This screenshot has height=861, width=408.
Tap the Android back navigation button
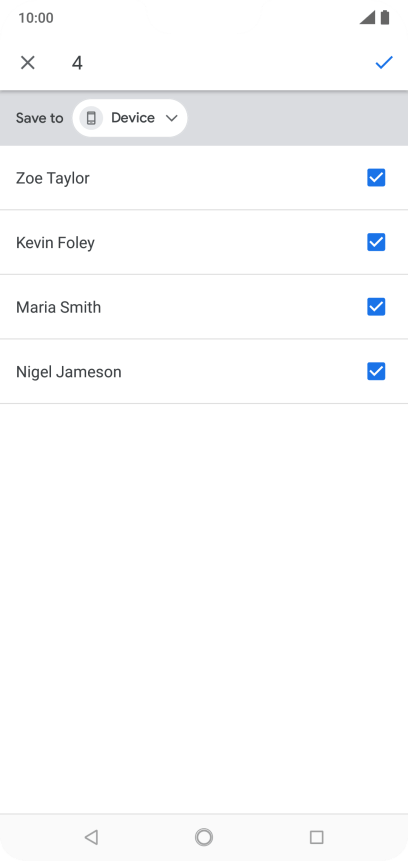pos(91,837)
